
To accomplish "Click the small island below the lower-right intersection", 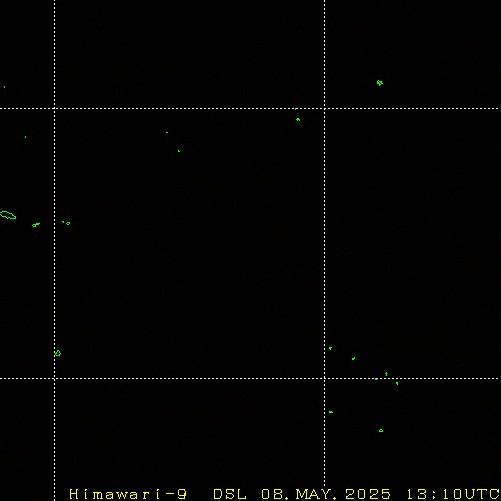I will (331, 412).
